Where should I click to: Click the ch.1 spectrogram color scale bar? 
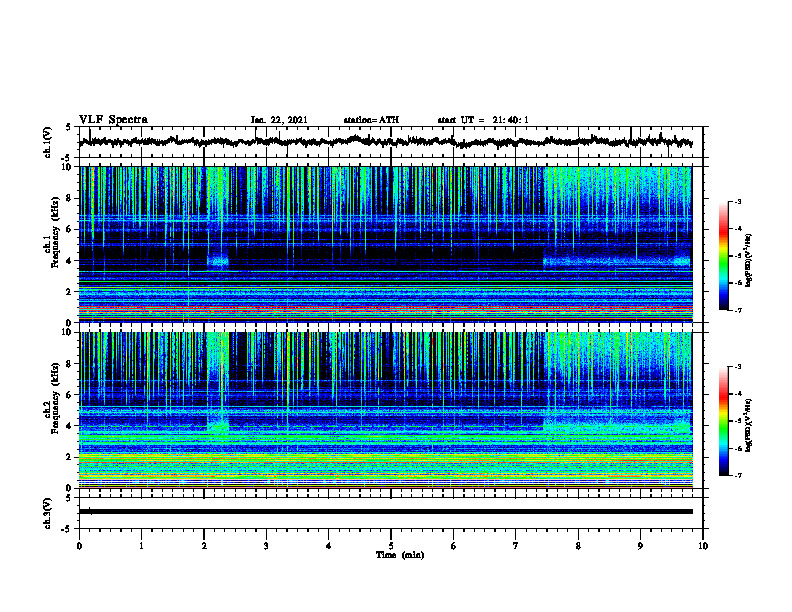pyautogui.click(x=724, y=256)
